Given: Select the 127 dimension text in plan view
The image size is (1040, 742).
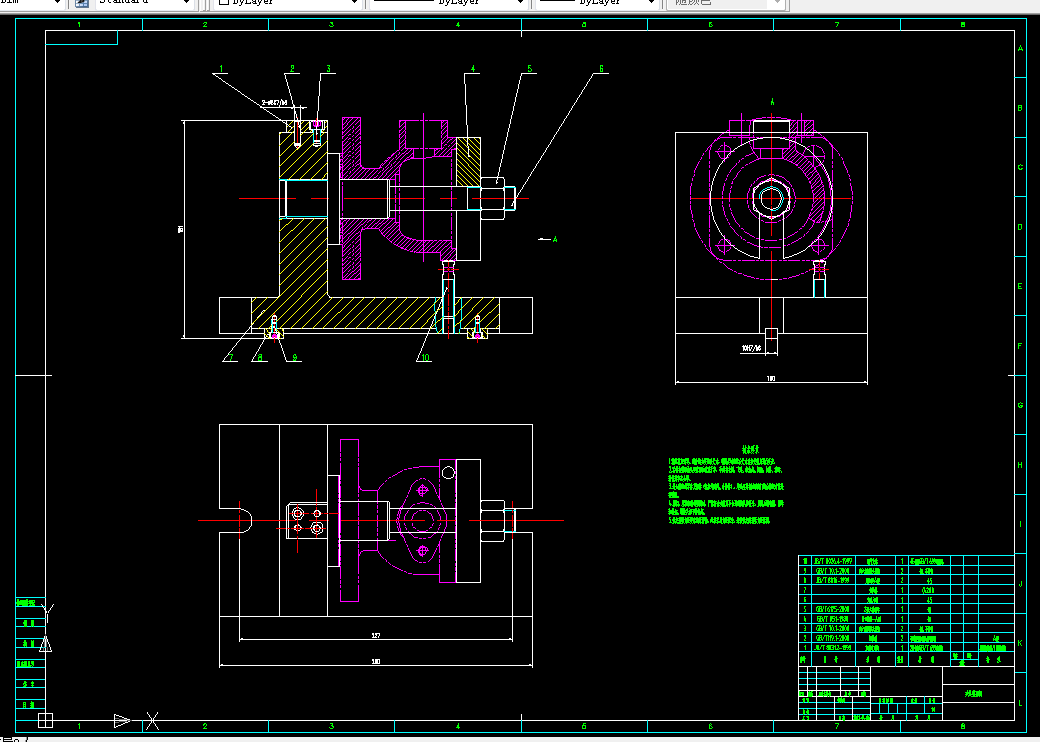Looking at the screenshot, I should (376, 635).
